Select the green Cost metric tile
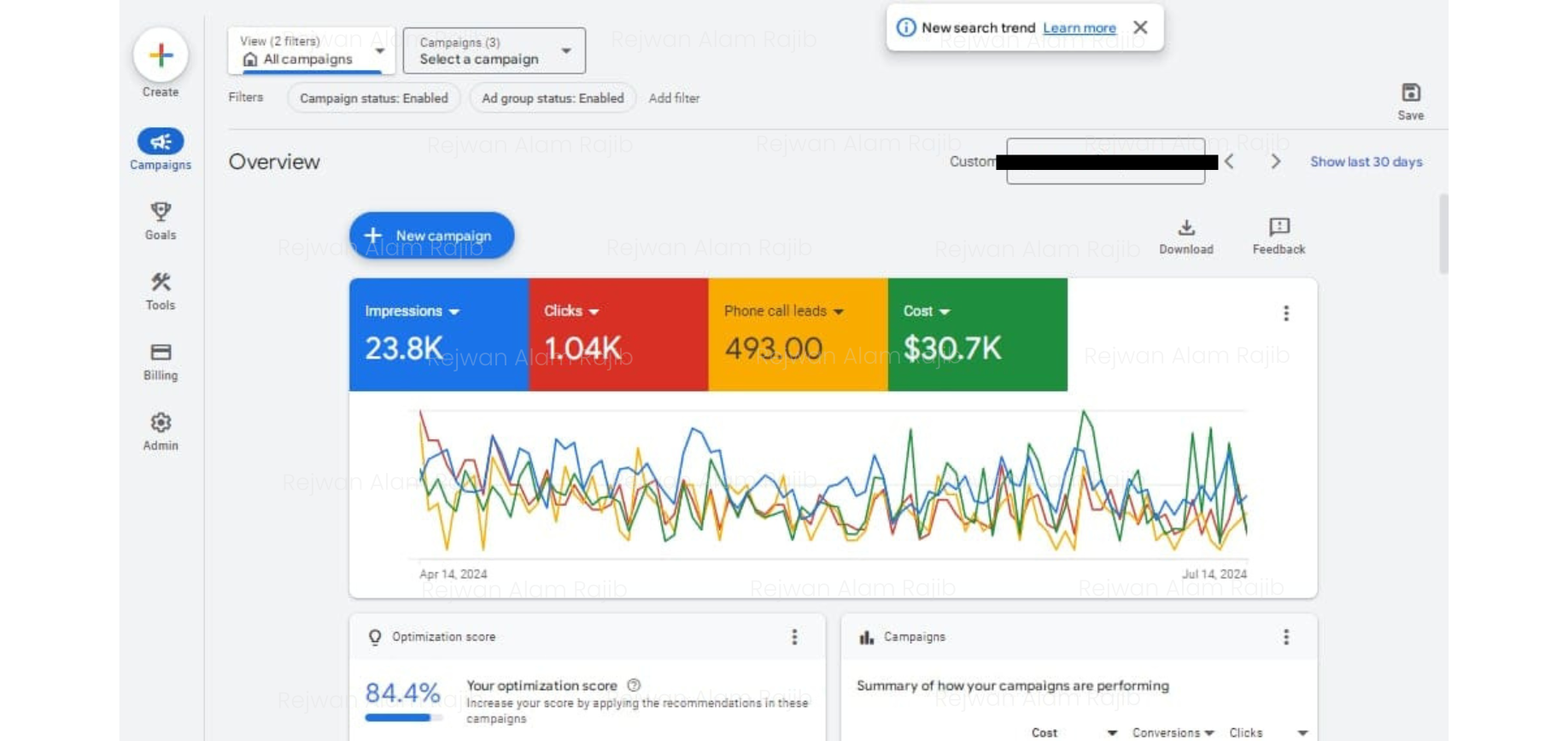This screenshot has width=1568, height=741. (x=977, y=335)
